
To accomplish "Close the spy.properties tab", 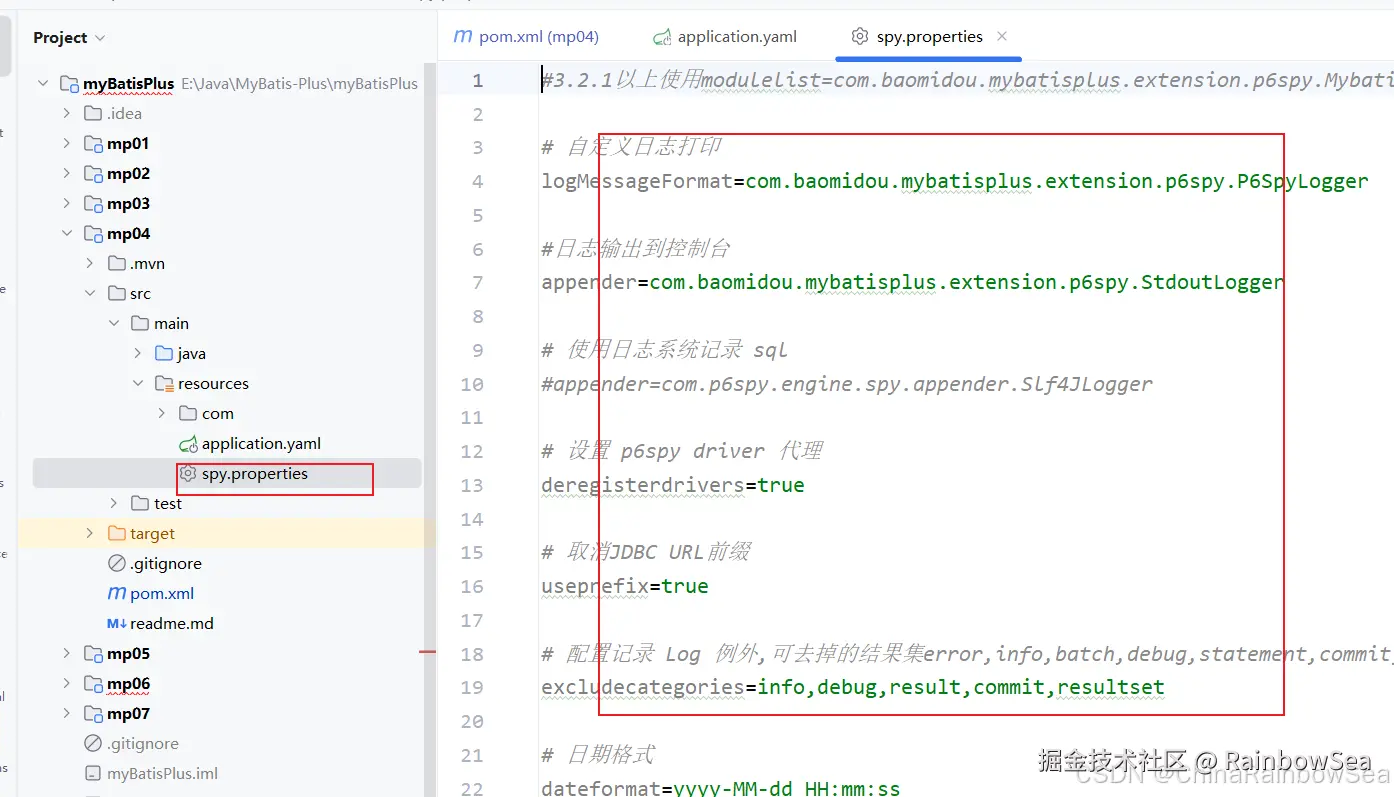I will click(x=1002, y=37).
